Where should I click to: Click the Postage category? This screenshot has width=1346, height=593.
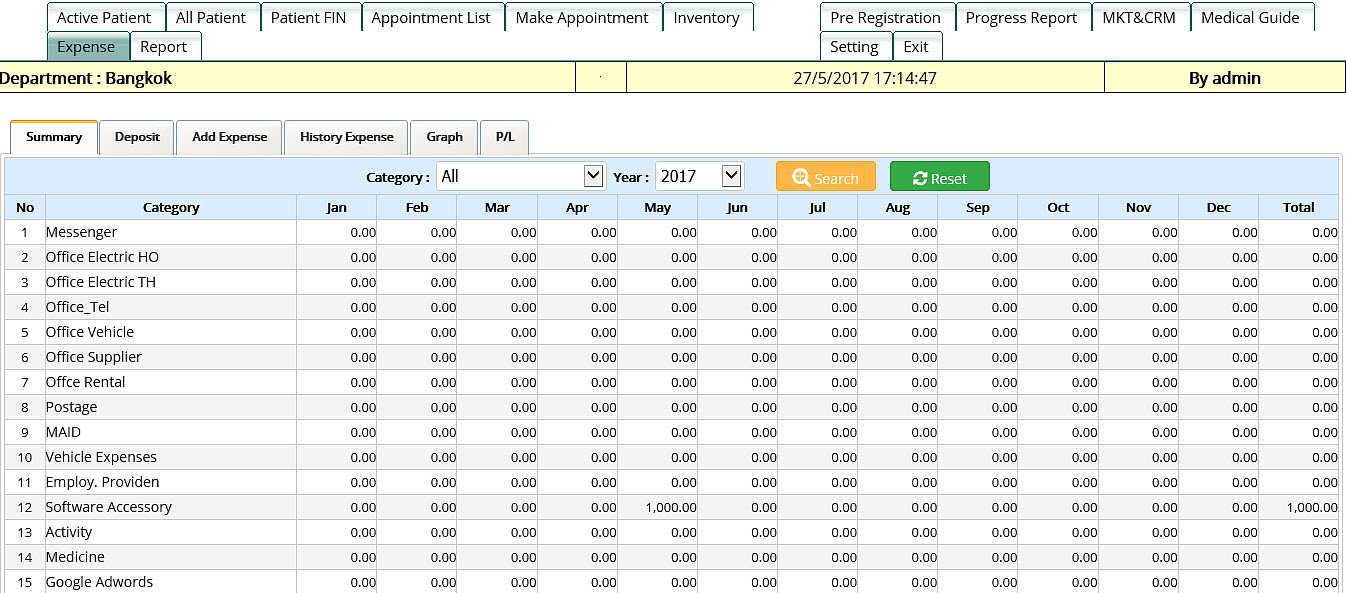click(x=72, y=407)
